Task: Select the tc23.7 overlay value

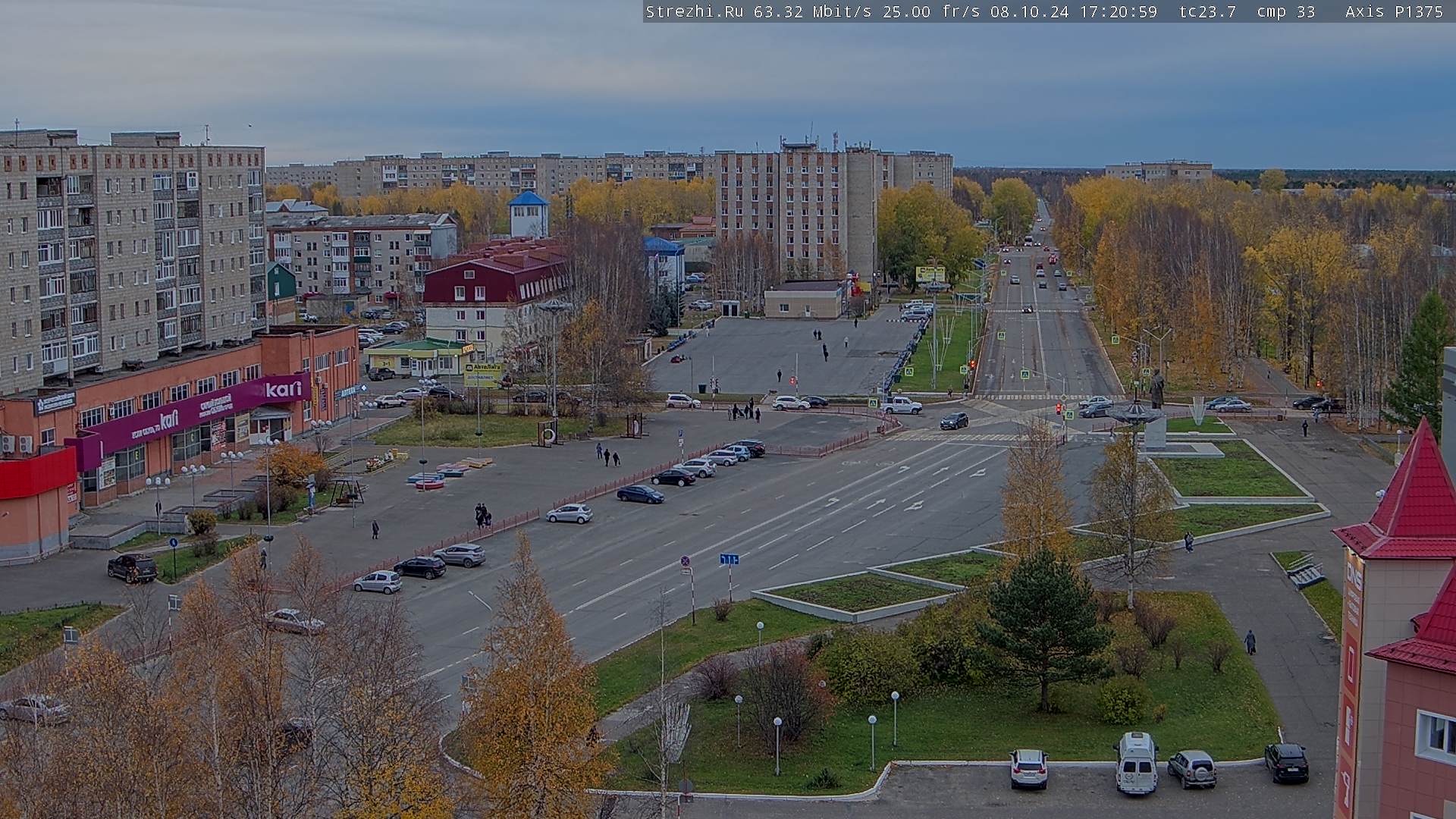Action: [x=1207, y=11]
